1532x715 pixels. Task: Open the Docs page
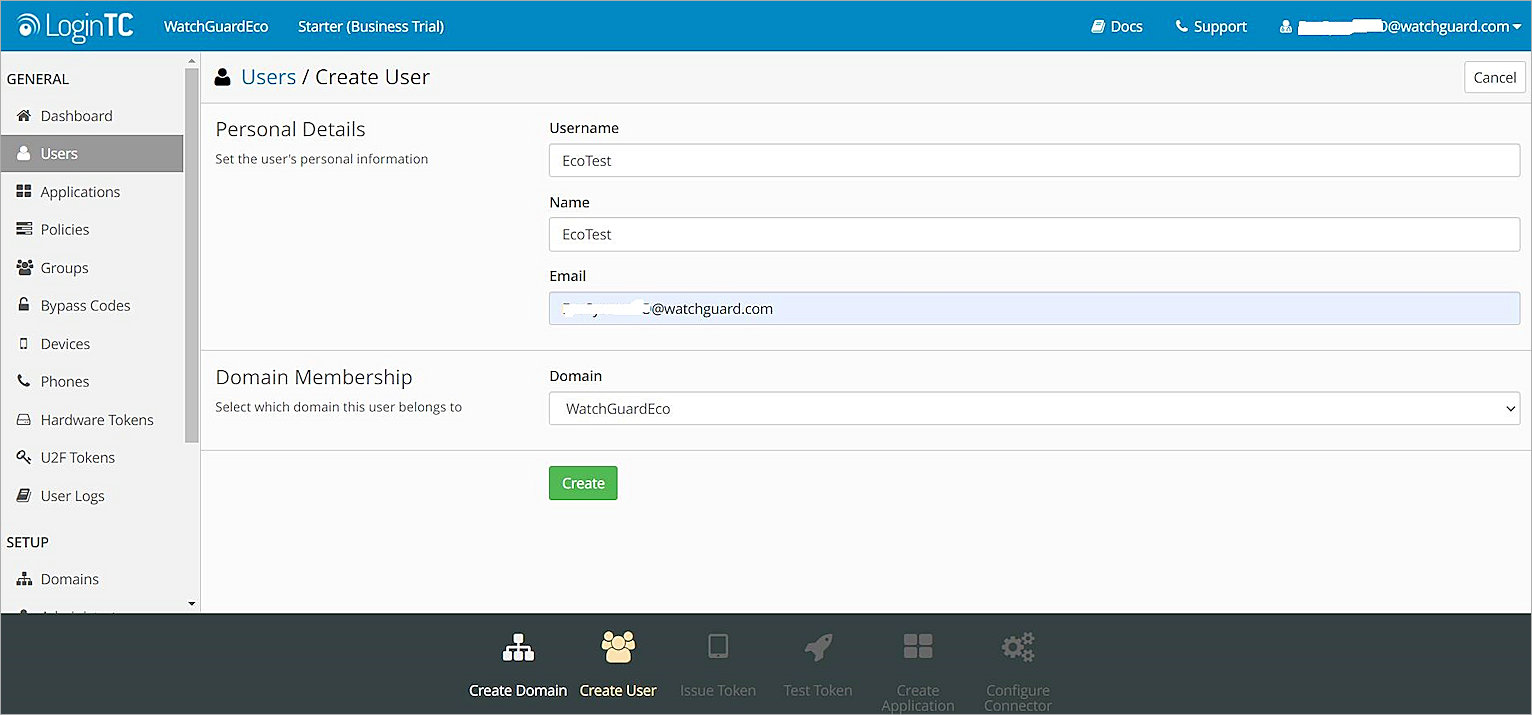click(1116, 26)
